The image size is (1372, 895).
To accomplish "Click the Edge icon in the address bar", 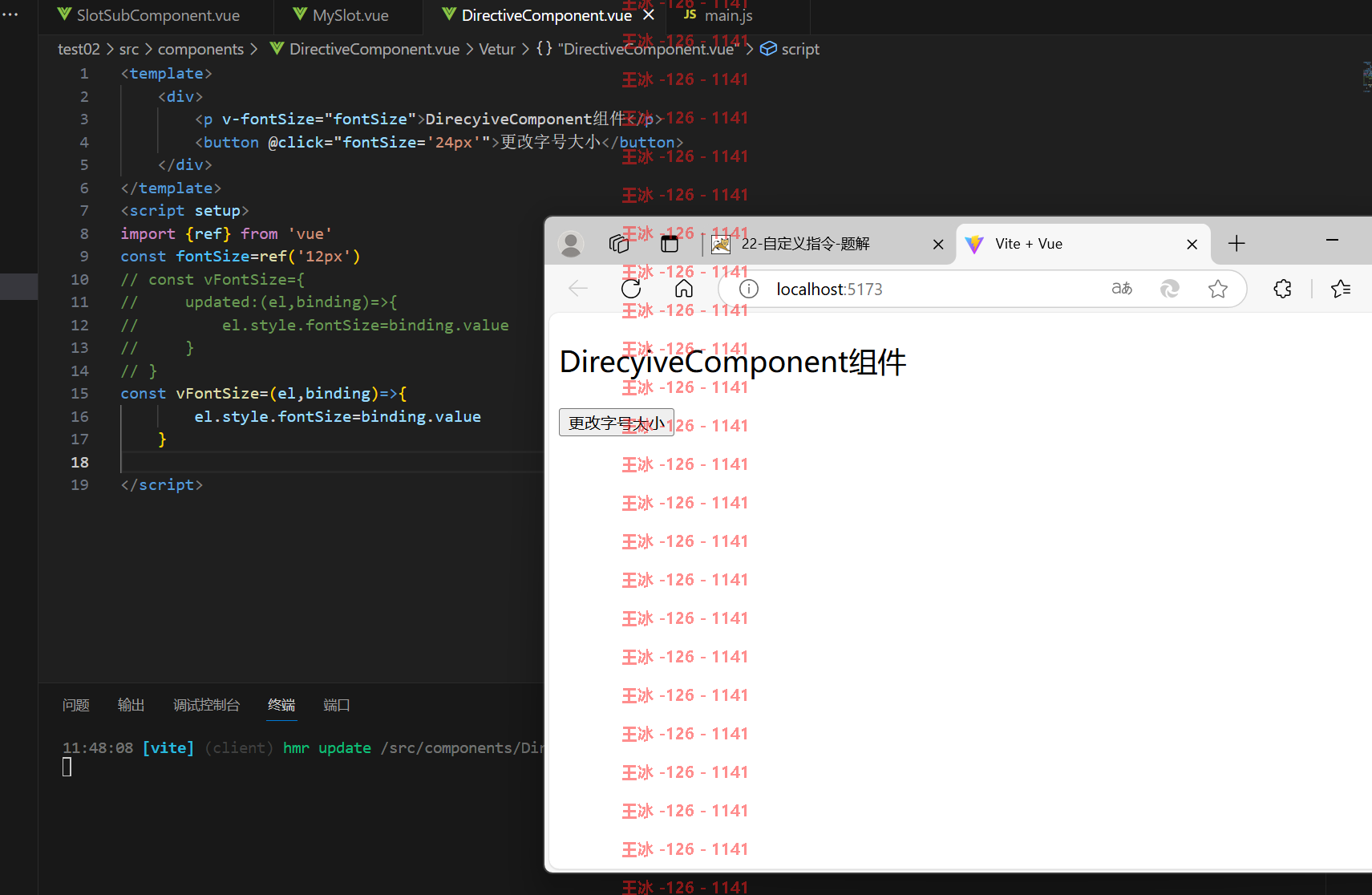I will pos(1170,289).
